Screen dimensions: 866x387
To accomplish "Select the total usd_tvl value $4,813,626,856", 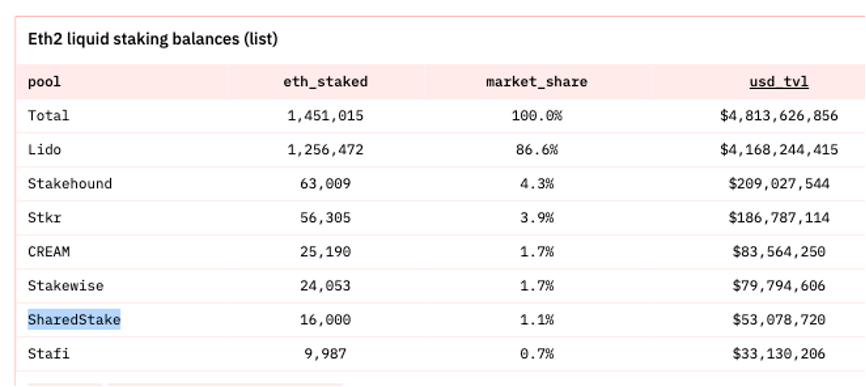I will [779, 115].
